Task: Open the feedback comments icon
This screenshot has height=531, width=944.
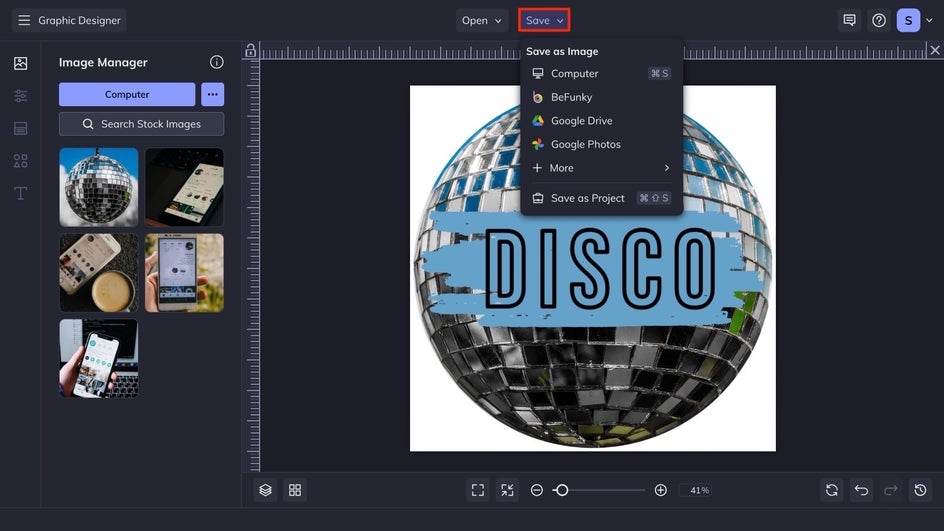Action: point(849,20)
